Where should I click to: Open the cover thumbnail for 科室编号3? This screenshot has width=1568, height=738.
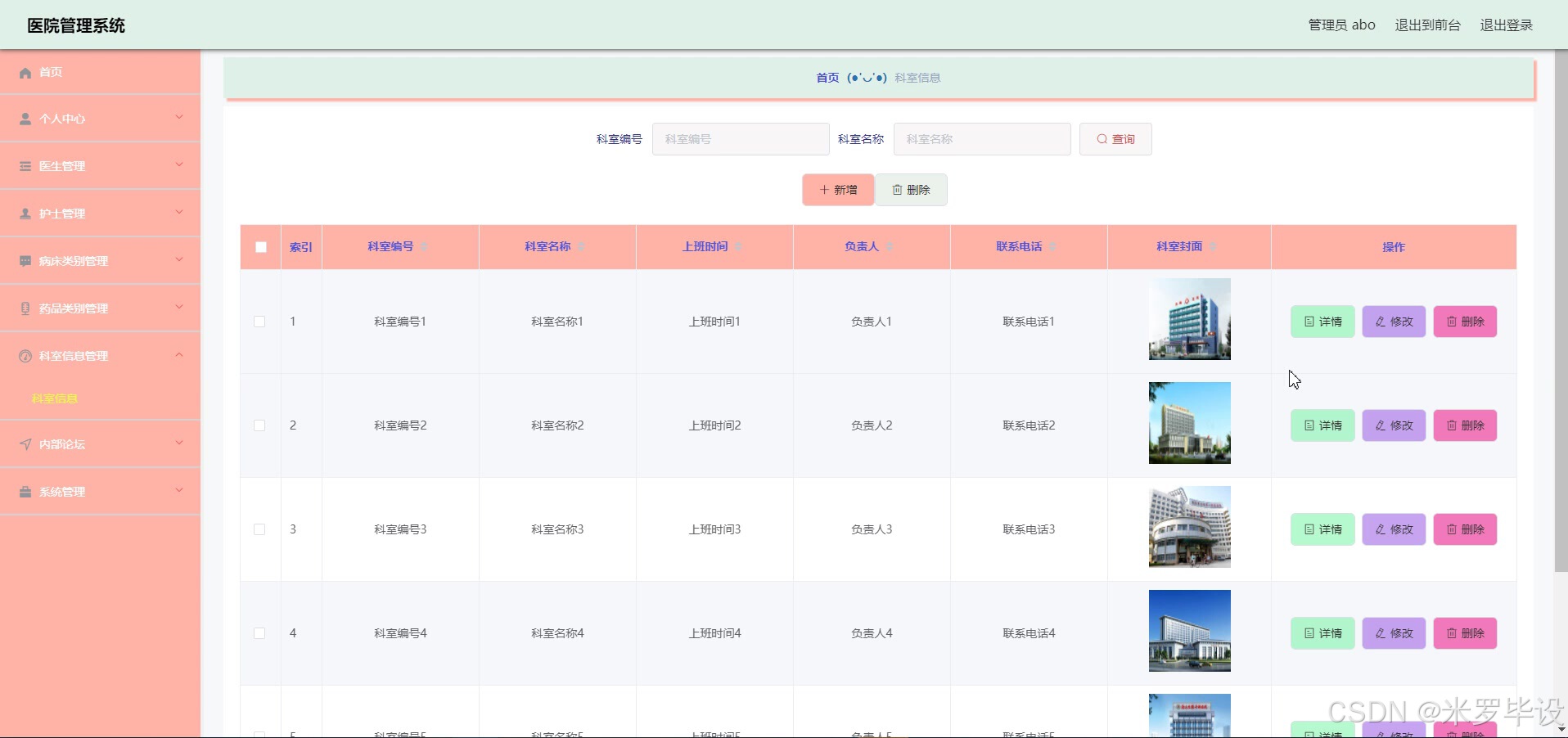1189,527
